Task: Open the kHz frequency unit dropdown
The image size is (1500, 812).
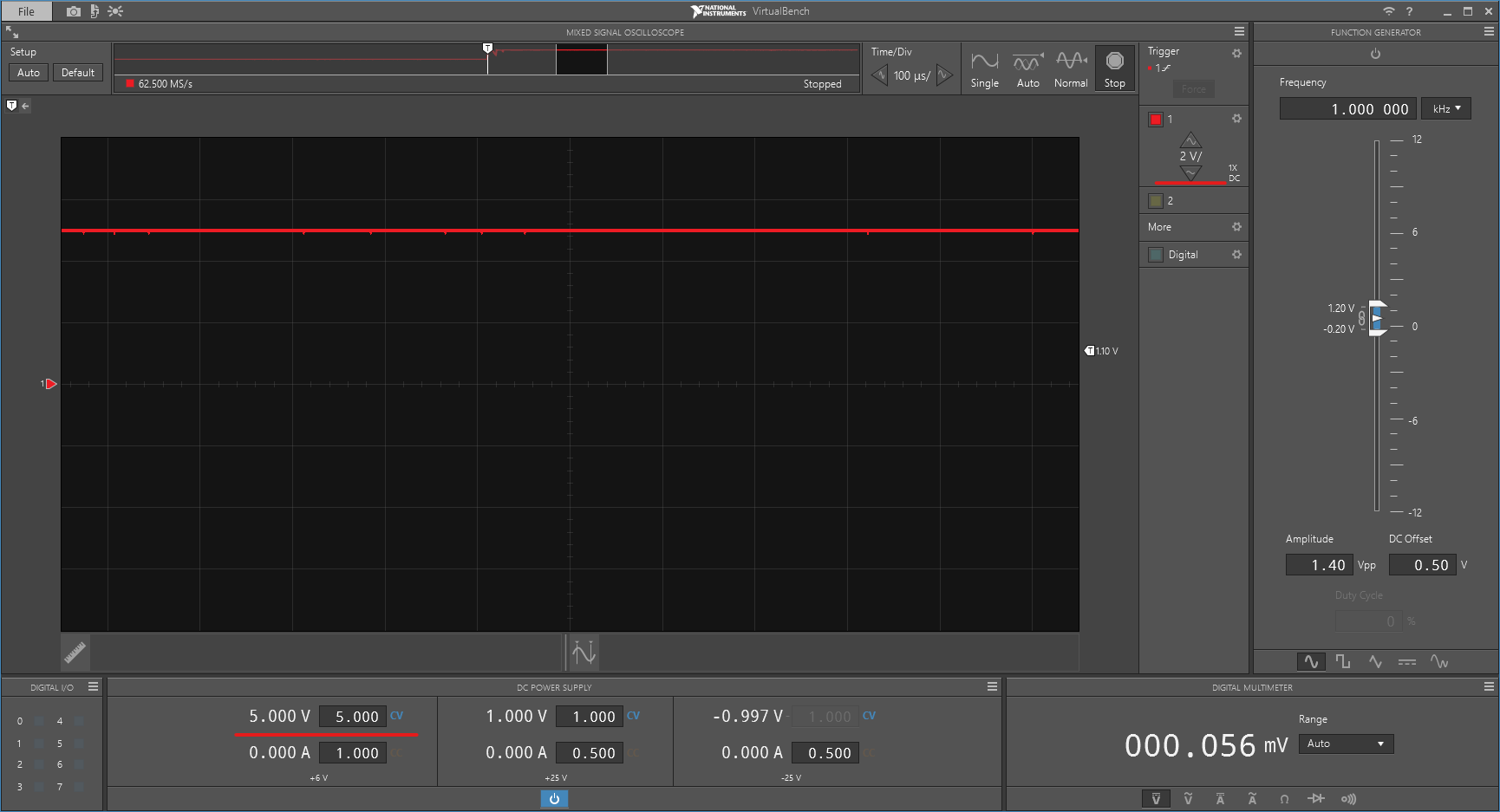Action: 1446,108
